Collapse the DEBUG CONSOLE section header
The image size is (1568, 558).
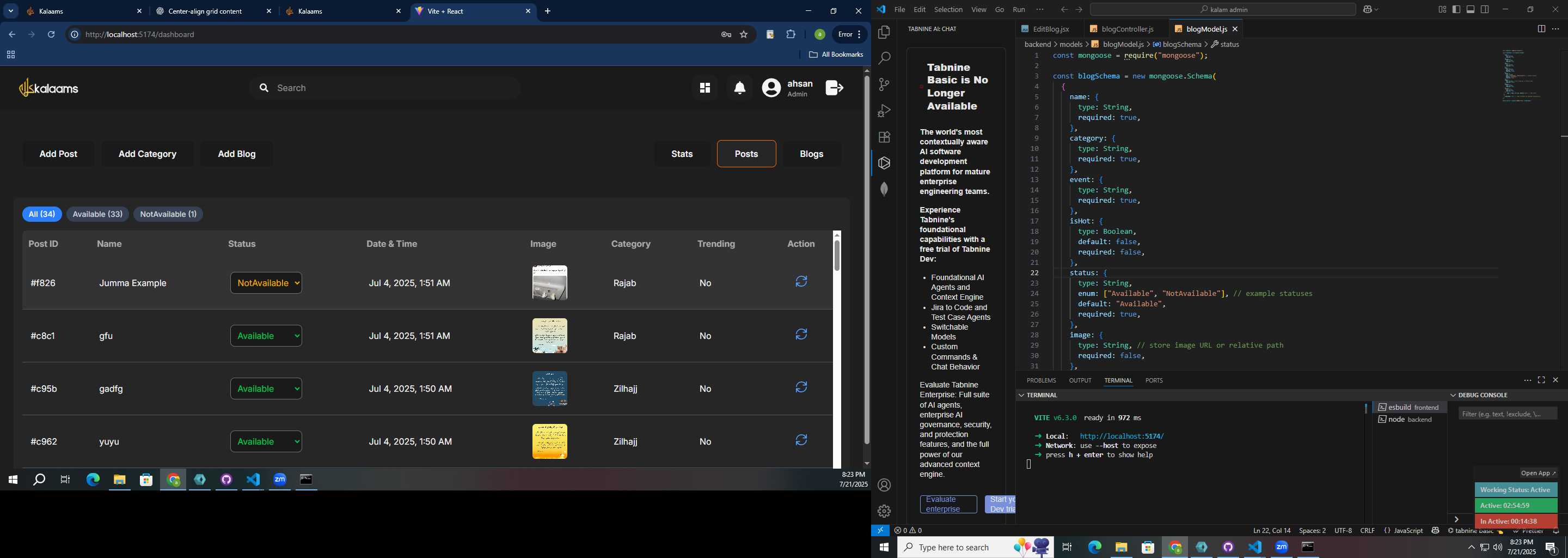1479,396
